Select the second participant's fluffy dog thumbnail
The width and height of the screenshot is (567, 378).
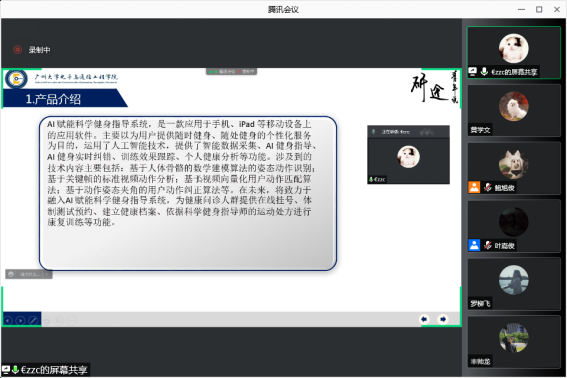tap(513, 106)
